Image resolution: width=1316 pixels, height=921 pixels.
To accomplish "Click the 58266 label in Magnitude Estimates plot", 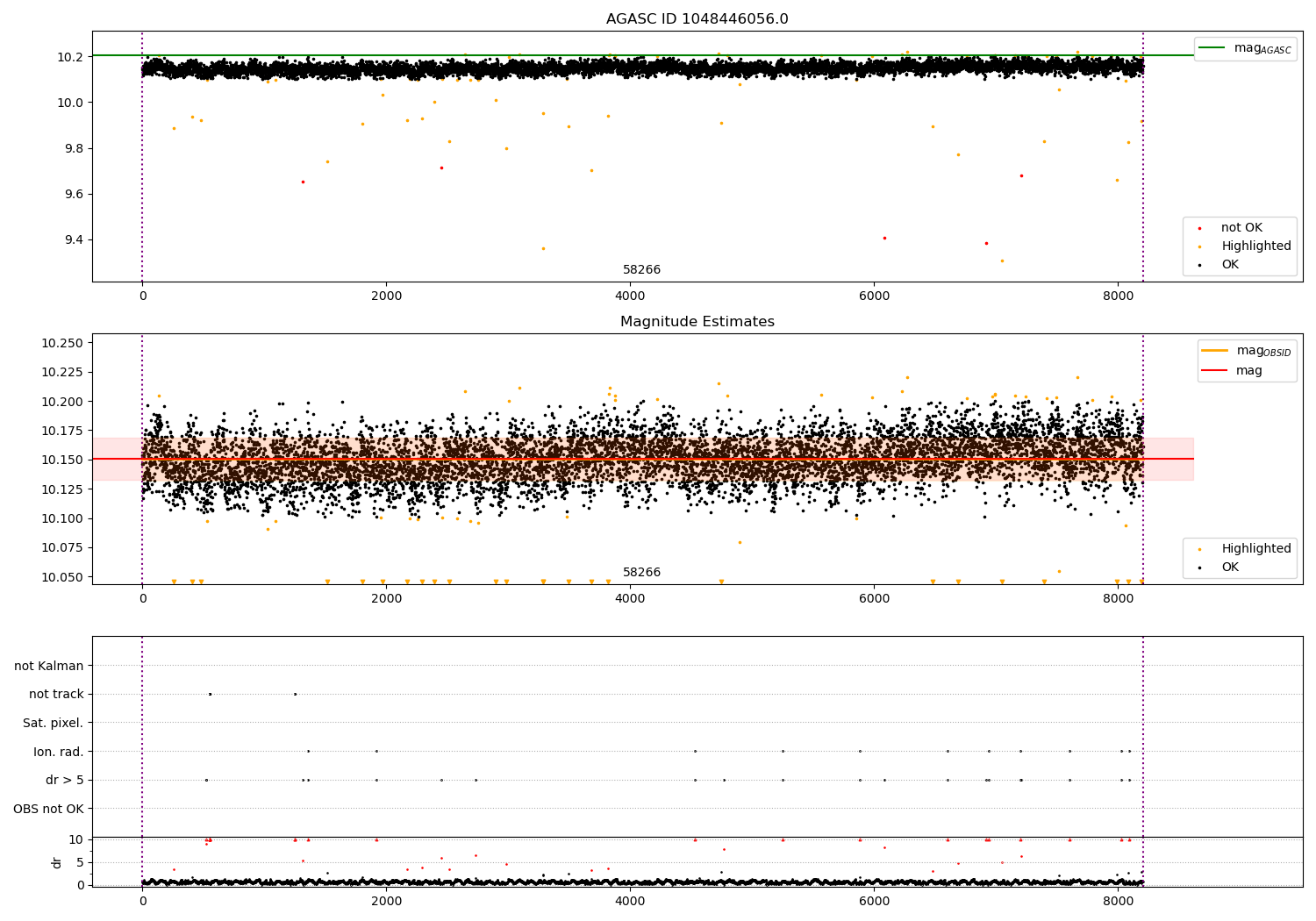I will [641, 573].
